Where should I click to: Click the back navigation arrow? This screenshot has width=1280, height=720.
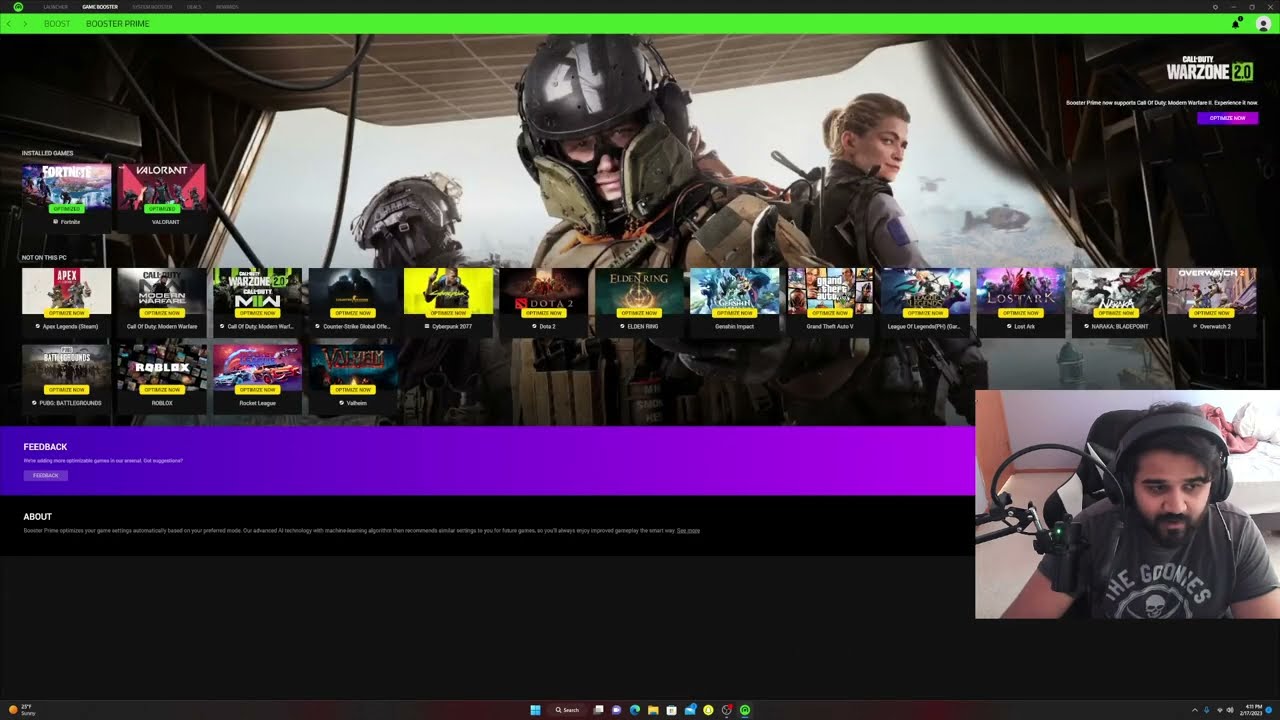[9, 23]
